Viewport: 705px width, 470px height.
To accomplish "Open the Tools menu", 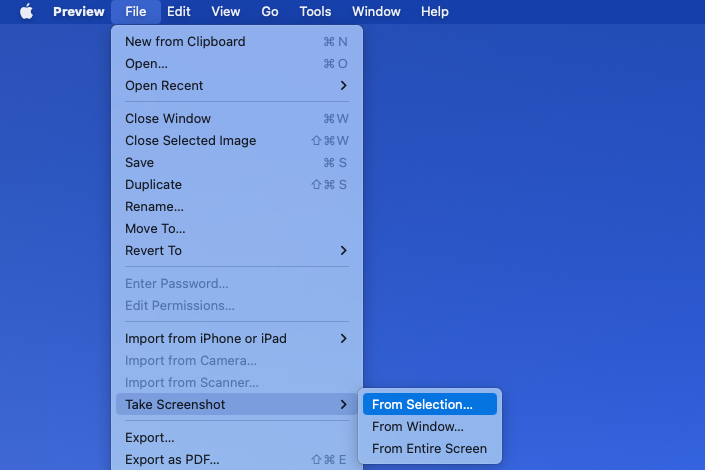I will [x=315, y=12].
